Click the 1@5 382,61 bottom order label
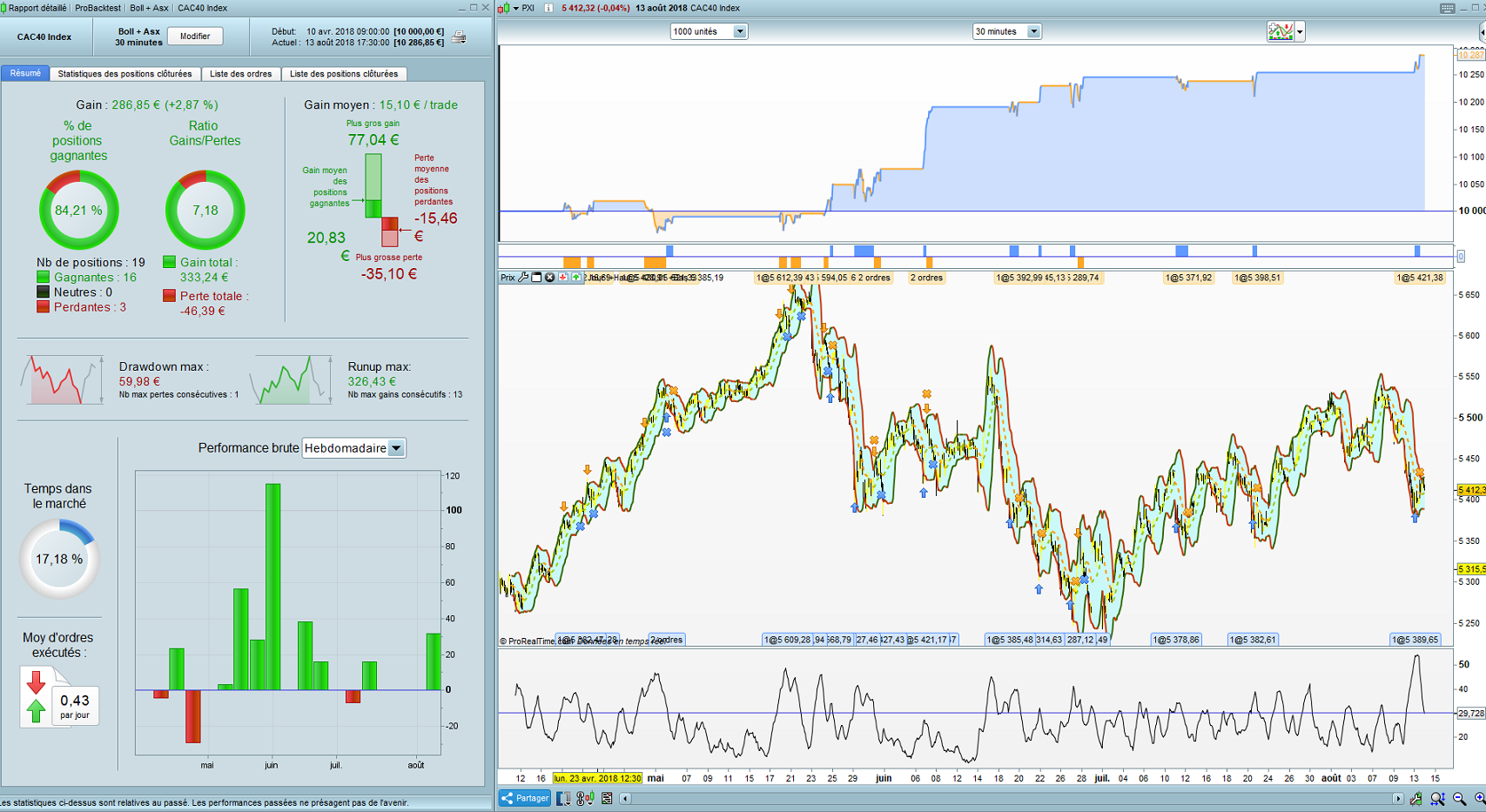Image resolution: width=1486 pixels, height=812 pixels. coord(1253,640)
